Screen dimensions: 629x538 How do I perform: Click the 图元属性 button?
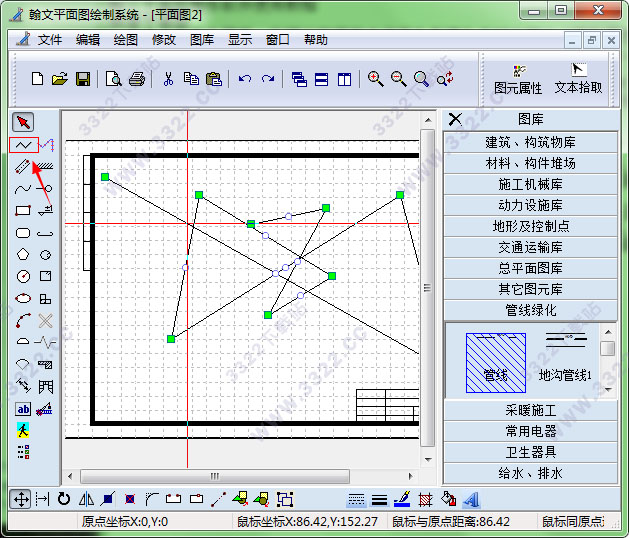pyautogui.click(x=518, y=80)
